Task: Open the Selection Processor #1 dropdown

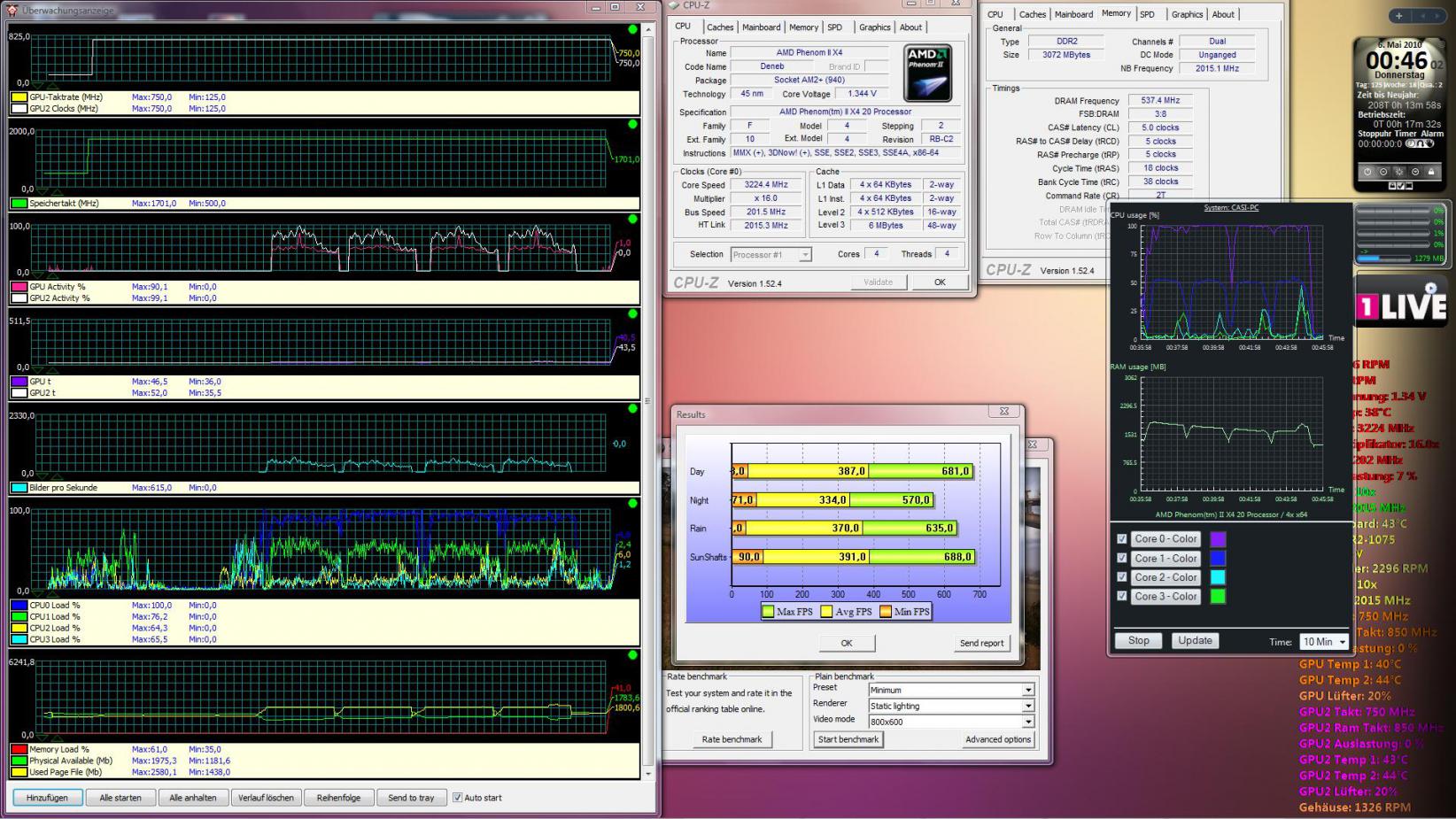Action: 771,255
